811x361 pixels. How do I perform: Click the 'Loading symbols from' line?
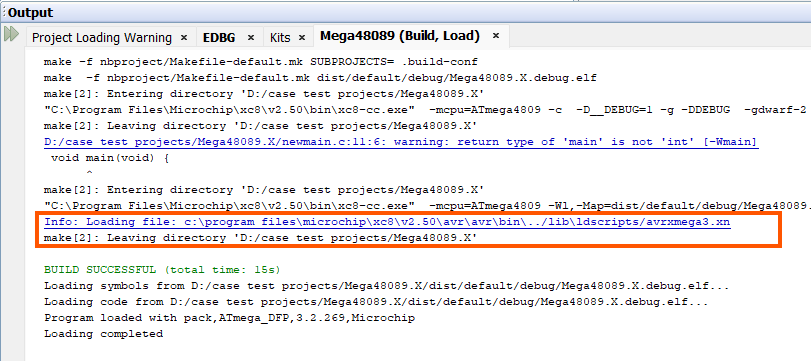pyautogui.click(x=386, y=286)
